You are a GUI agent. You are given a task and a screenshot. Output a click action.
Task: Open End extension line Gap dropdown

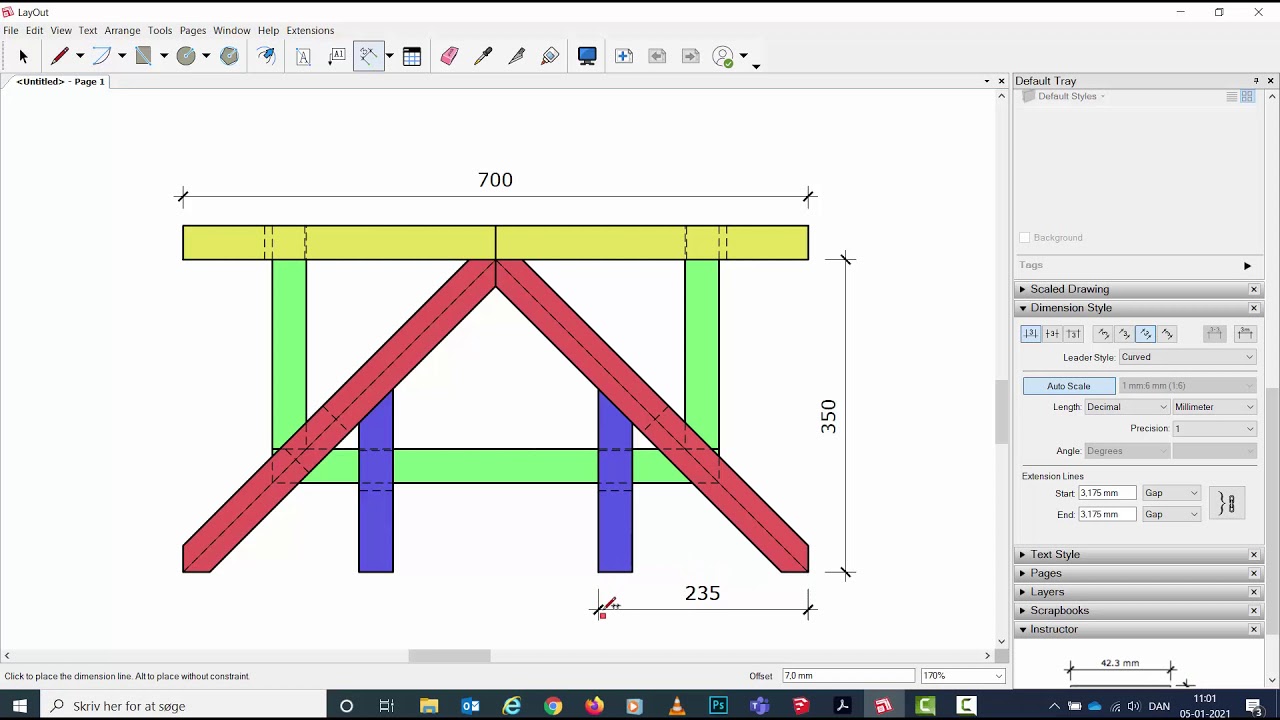1171,514
